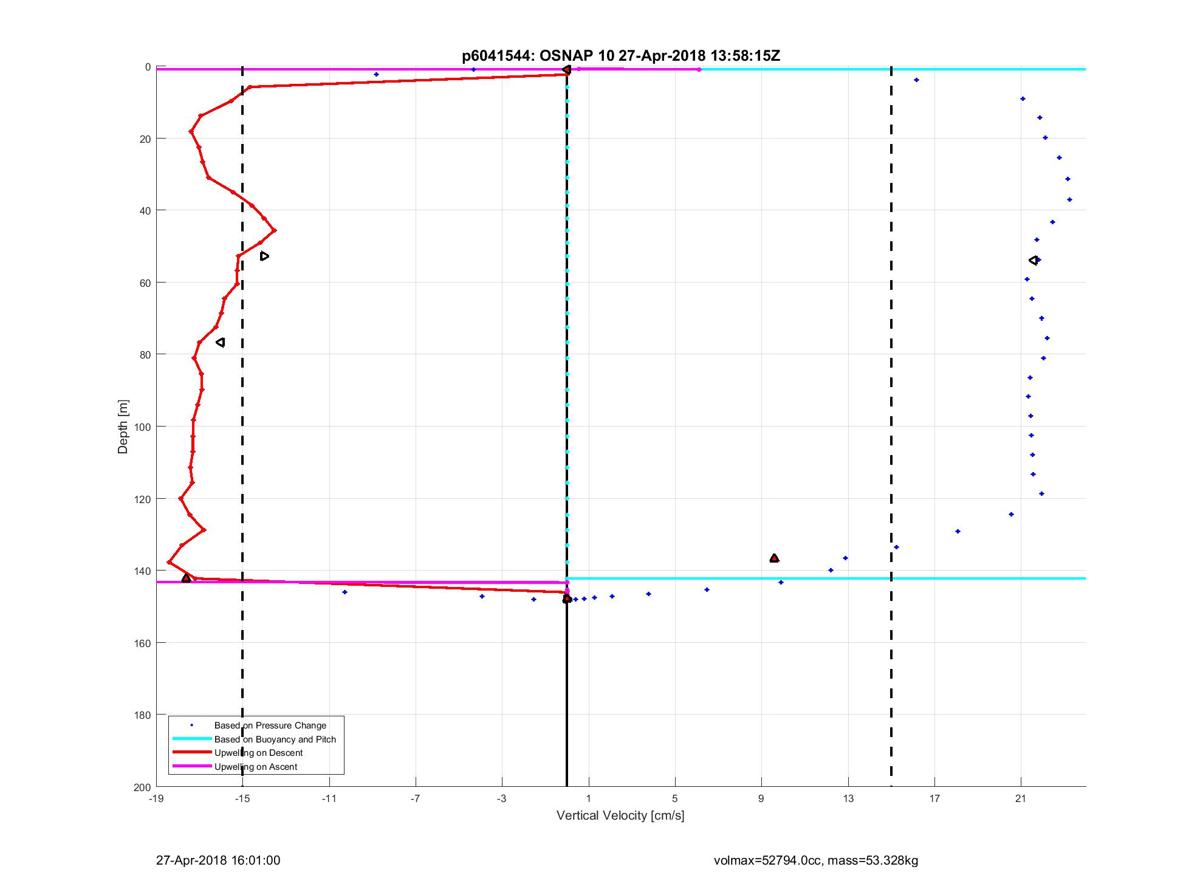Viewport: 1200px width, 885px height.
Task: Click the x-axis tick label '-7'
Action: pyautogui.click(x=415, y=799)
